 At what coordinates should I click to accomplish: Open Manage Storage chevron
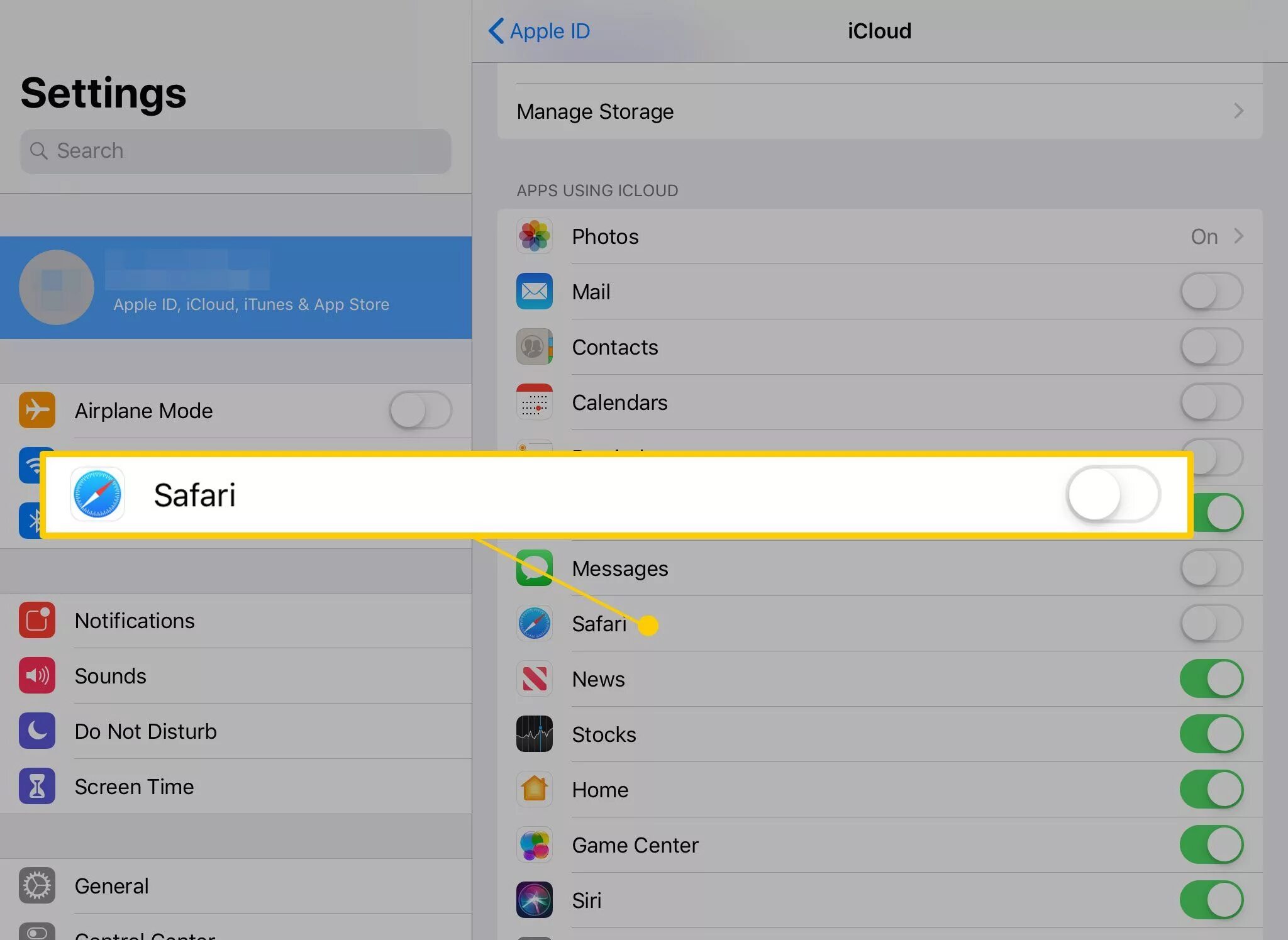coord(1238,111)
